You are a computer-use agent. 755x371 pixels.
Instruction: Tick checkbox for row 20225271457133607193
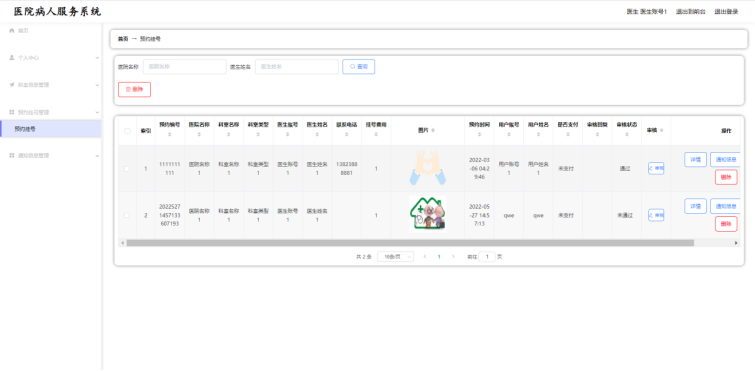coord(127,215)
